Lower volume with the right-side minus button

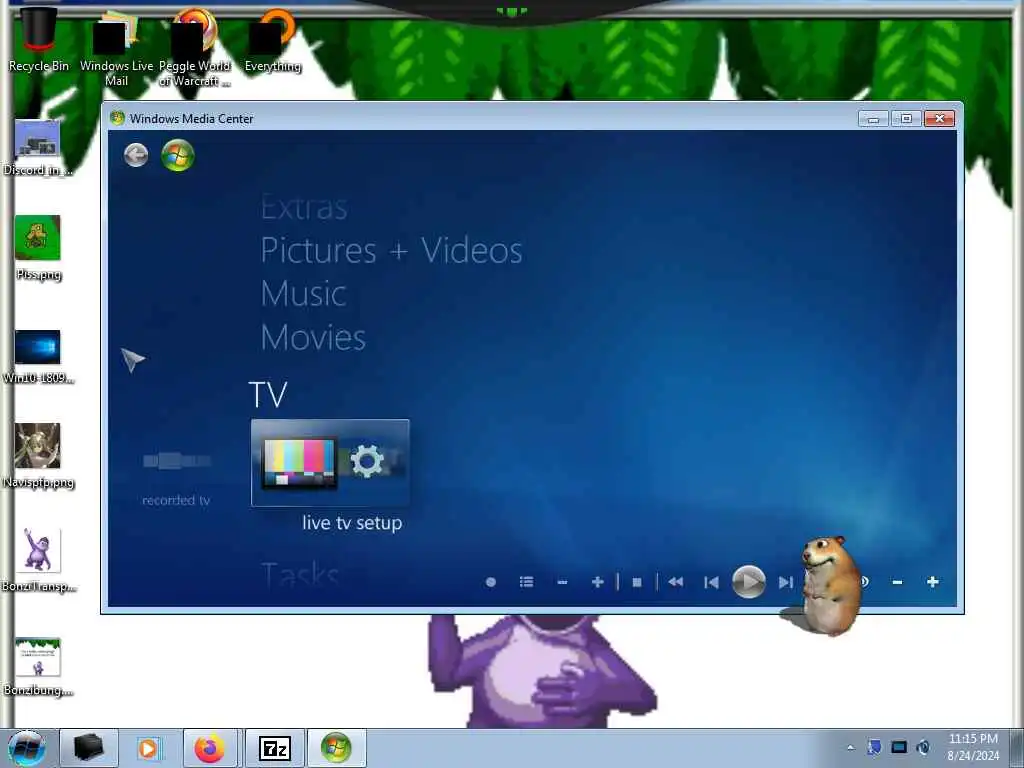897,582
